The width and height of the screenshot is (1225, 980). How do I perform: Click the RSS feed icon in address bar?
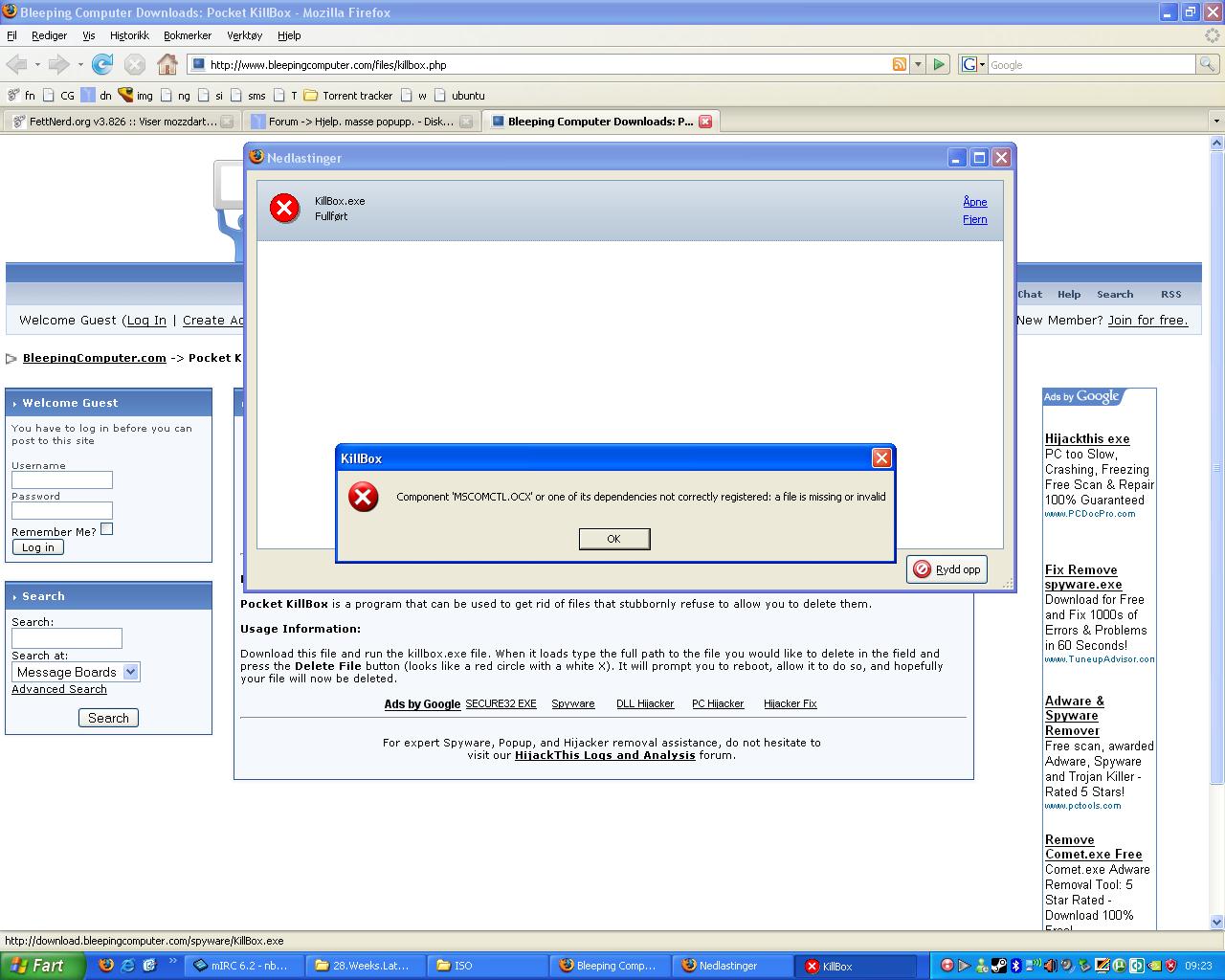click(x=900, y=64)
